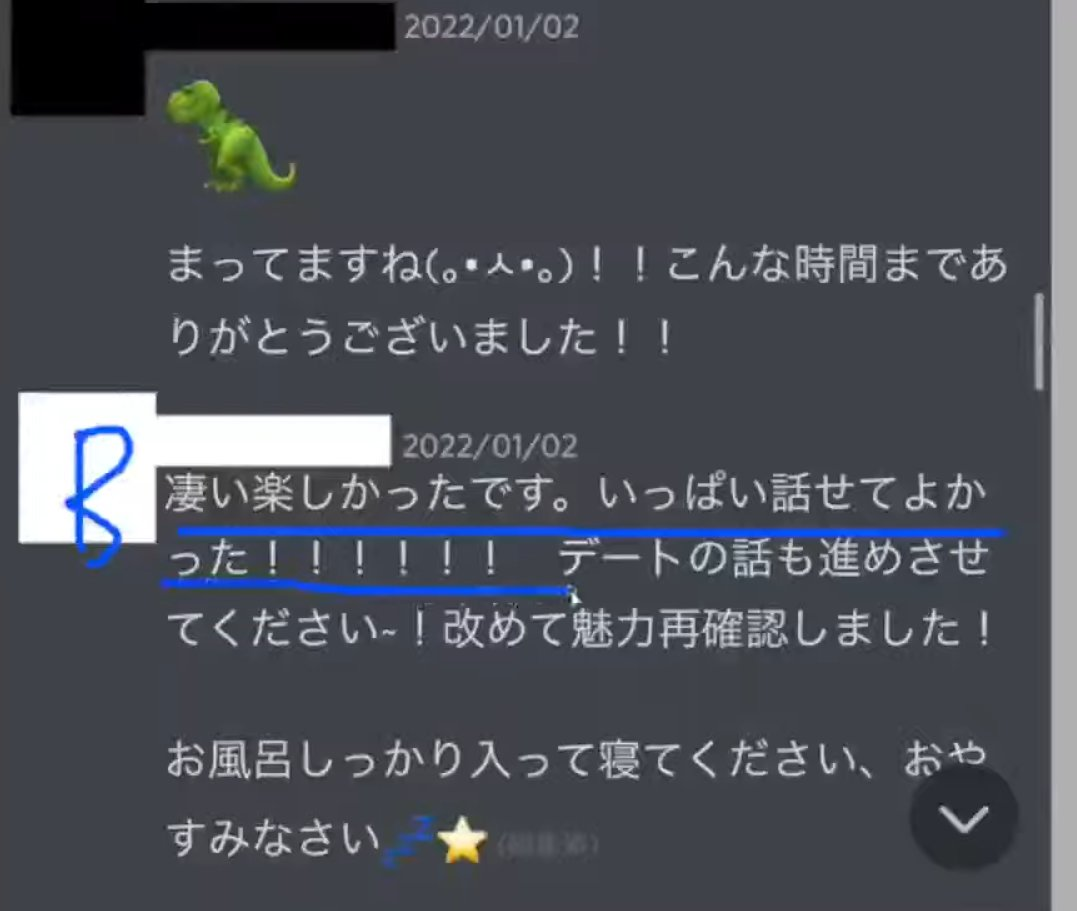Click the yellow star emoji

coord(464,840)
